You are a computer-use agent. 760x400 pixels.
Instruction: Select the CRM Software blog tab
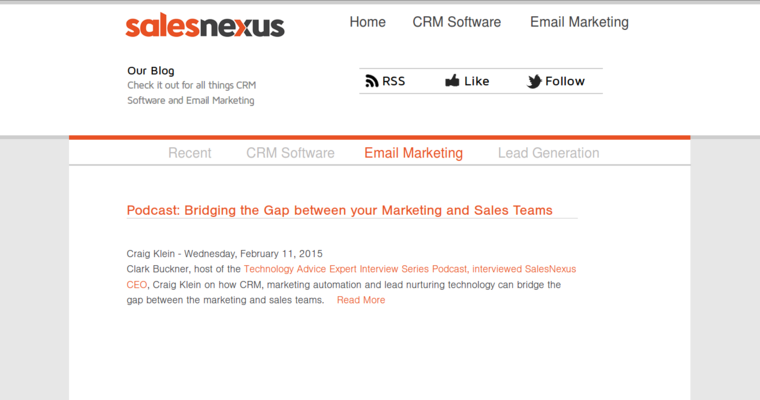pyautogui.click(x=290, y=153)
